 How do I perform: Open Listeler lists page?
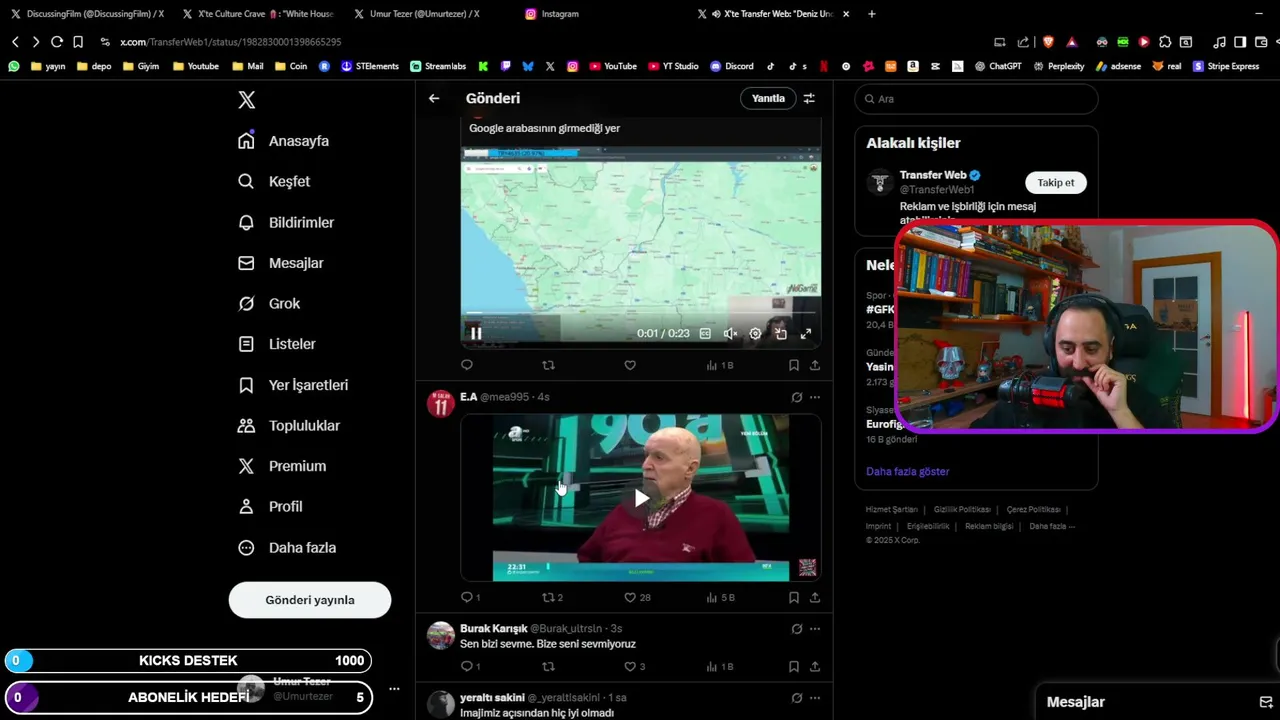(x=277, y=344)
